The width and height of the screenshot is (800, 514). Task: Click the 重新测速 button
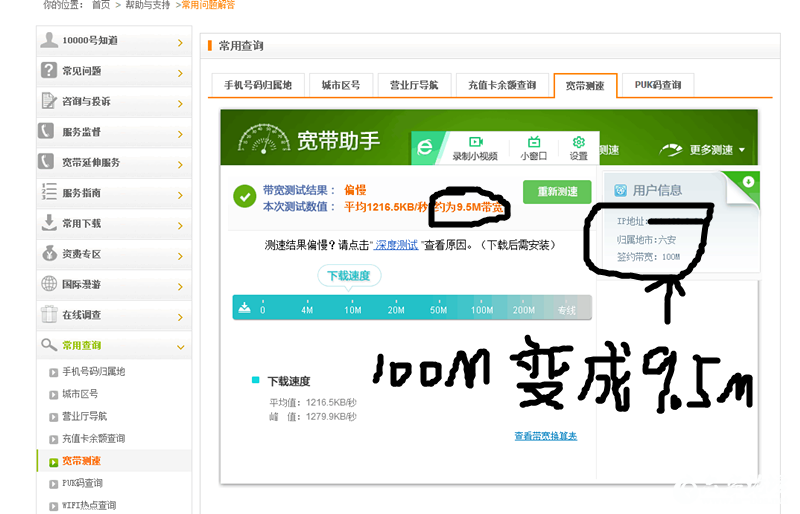click(557, 192)
